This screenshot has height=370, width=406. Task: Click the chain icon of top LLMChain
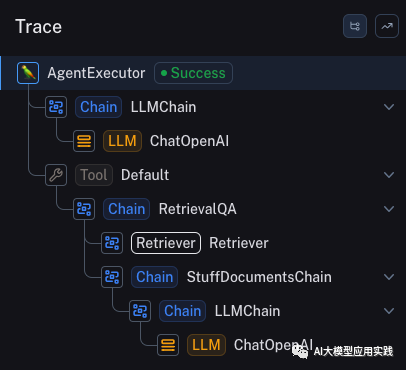coord(56,107)
